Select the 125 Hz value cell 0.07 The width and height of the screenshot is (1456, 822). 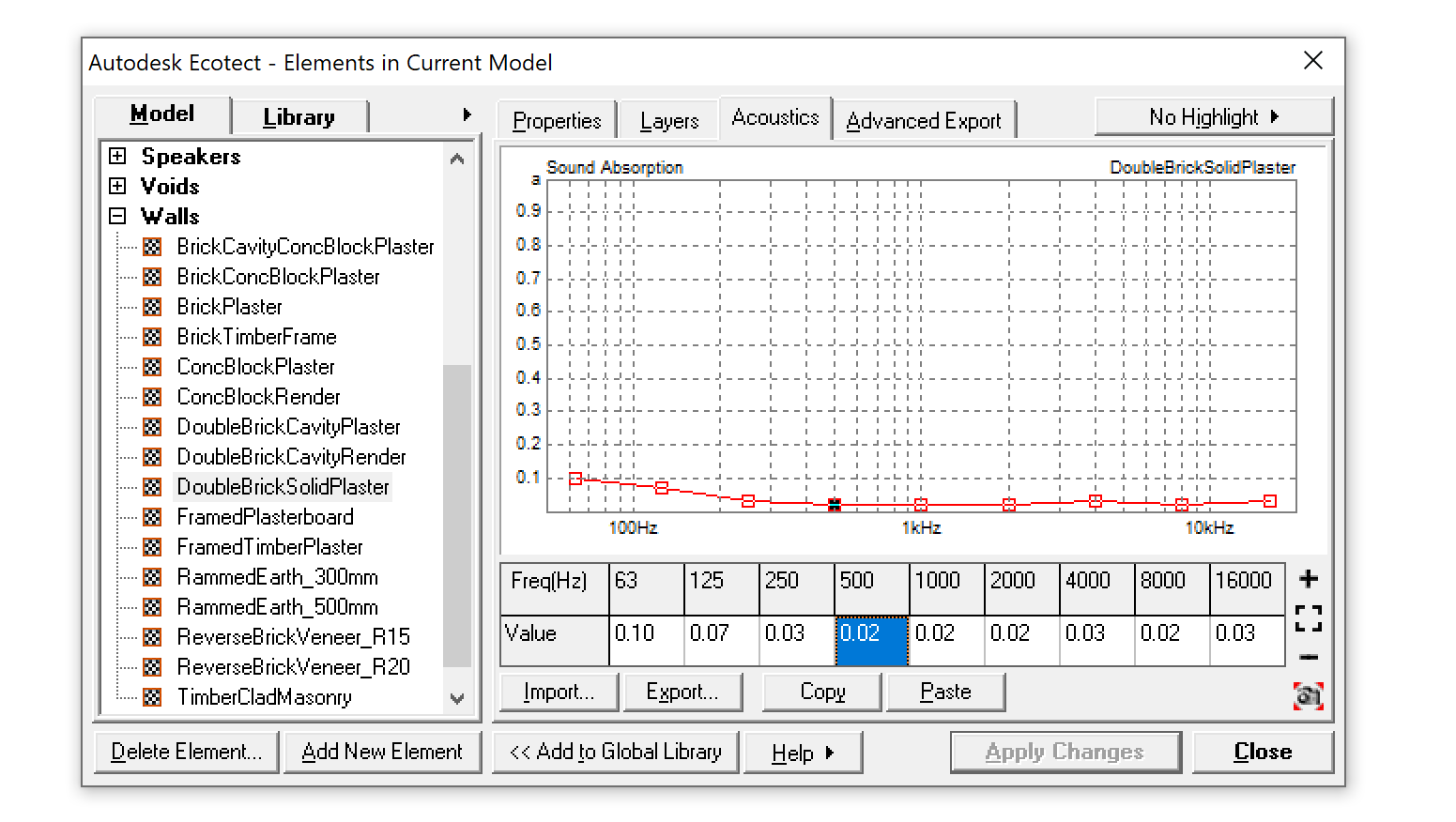point(722,640)
